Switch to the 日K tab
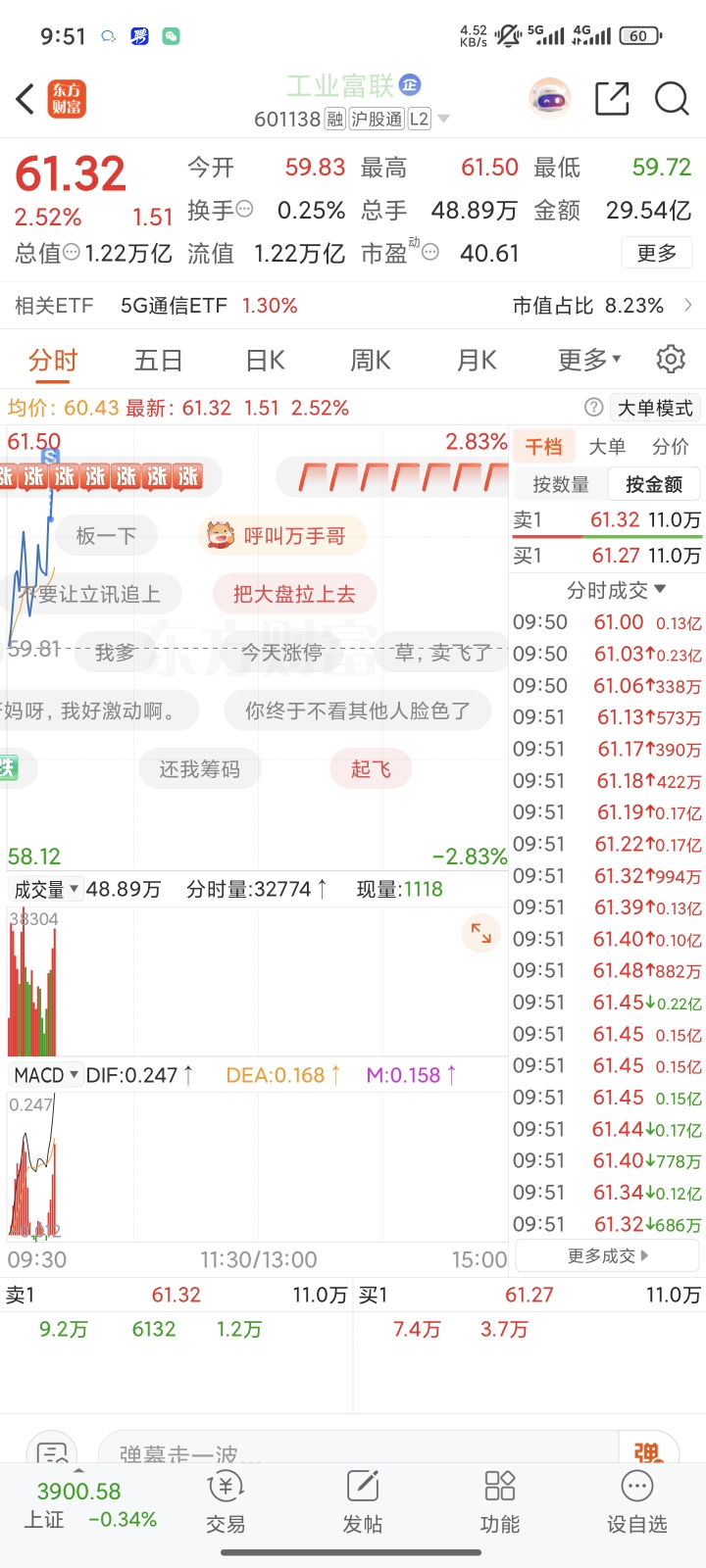This screenshot has width=706, height=1568. tap(265, 360)
